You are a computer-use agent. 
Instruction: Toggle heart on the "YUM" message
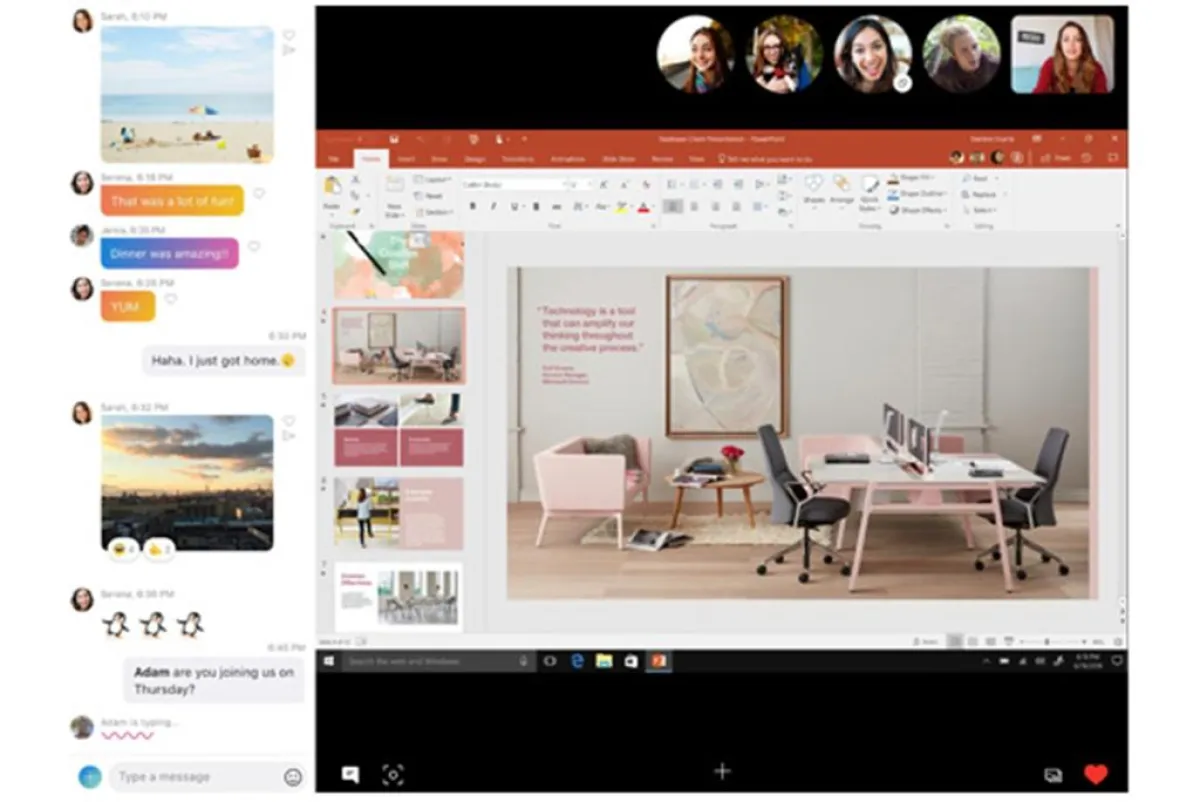pyautogui.click(x=171, y=299)
